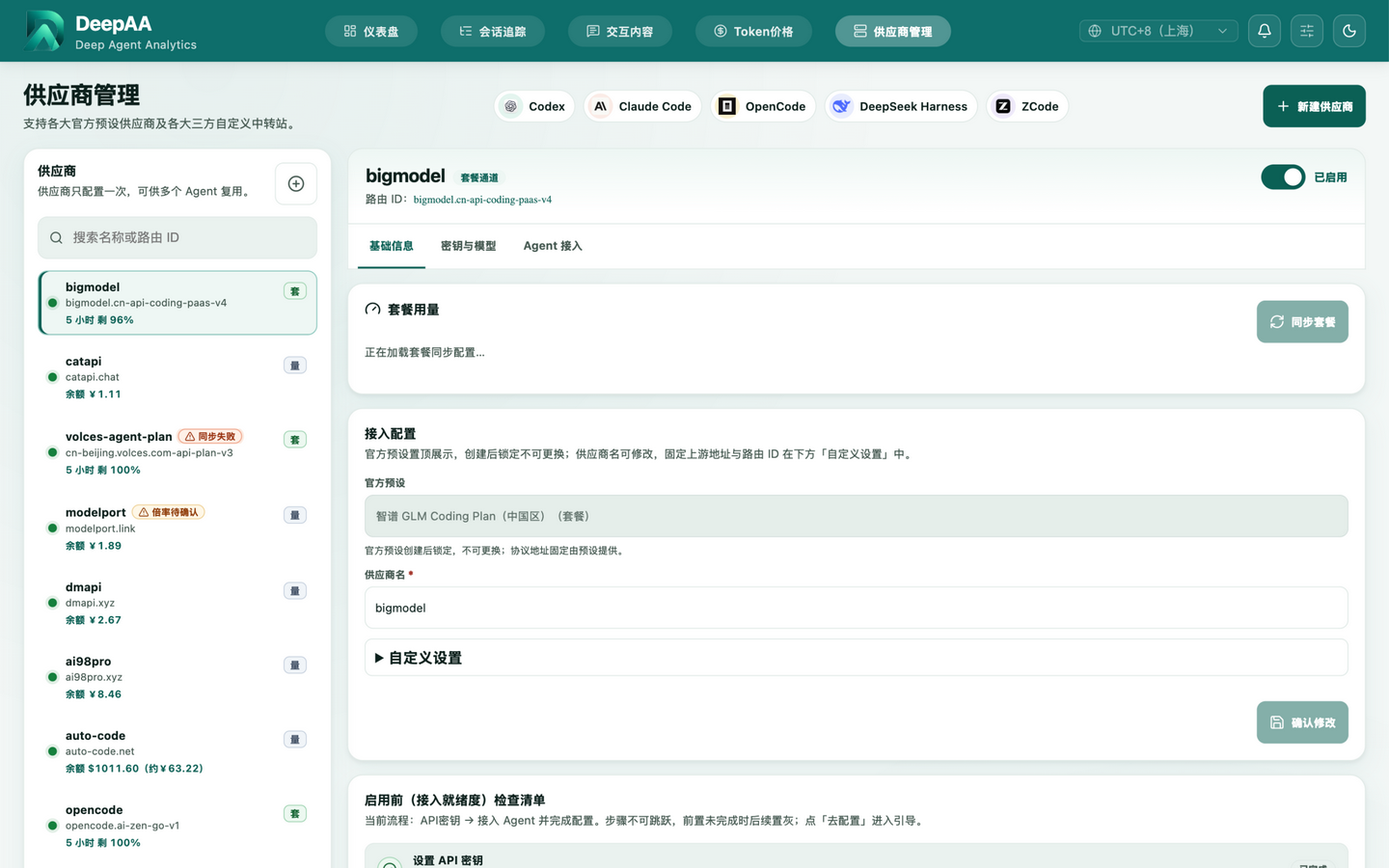Image resolution: width=1389 pixels, height=868 pixels.
Task: Select the modelport supplier row
Action: pos(177,529)
